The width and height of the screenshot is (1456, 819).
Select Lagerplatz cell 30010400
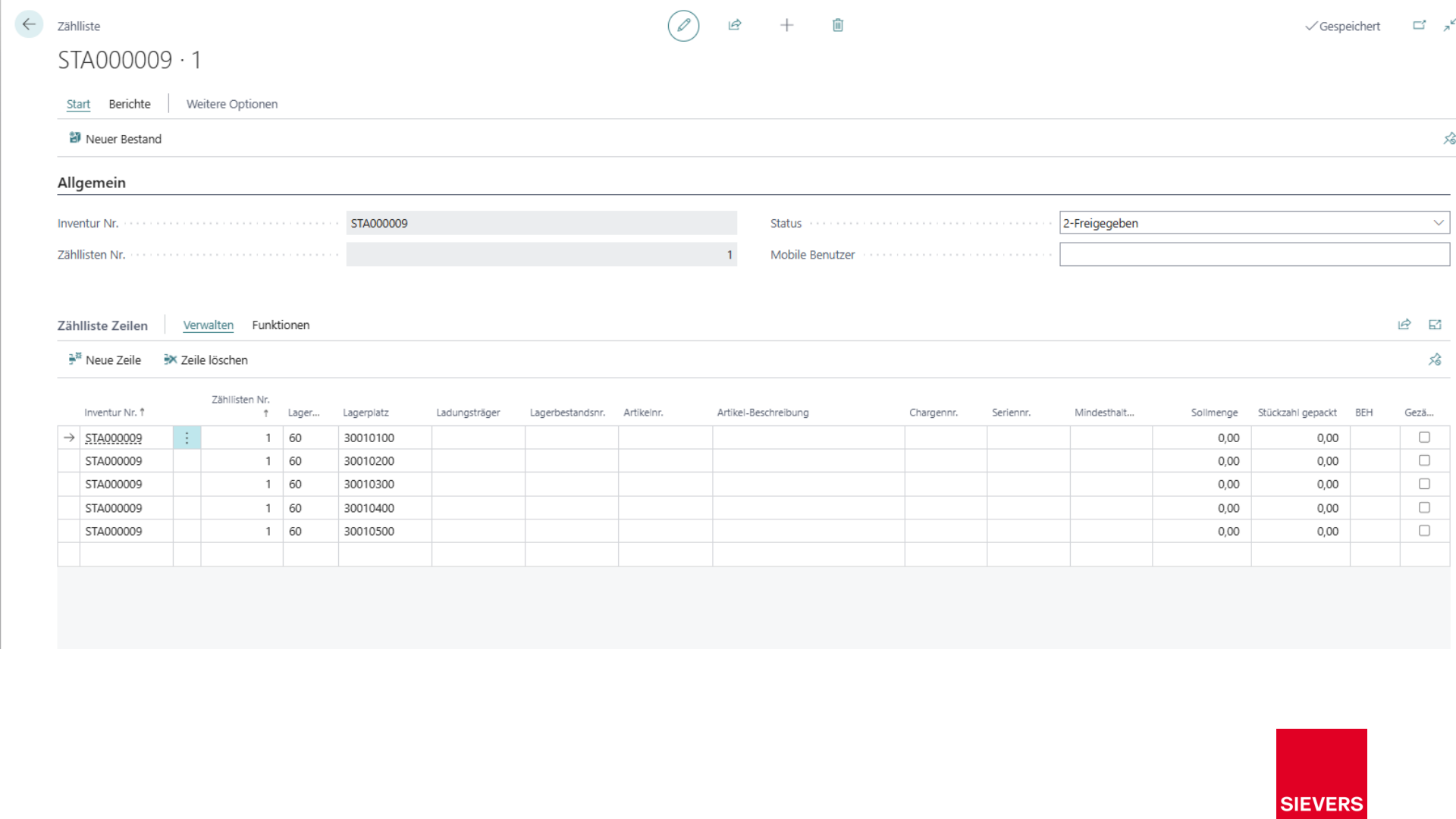coord(385,508)
